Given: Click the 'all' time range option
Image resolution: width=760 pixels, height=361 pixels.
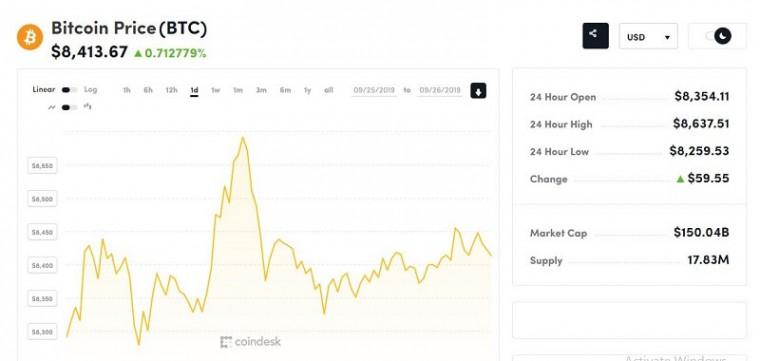Looking at the screenshot, I should tap(329, 90).
